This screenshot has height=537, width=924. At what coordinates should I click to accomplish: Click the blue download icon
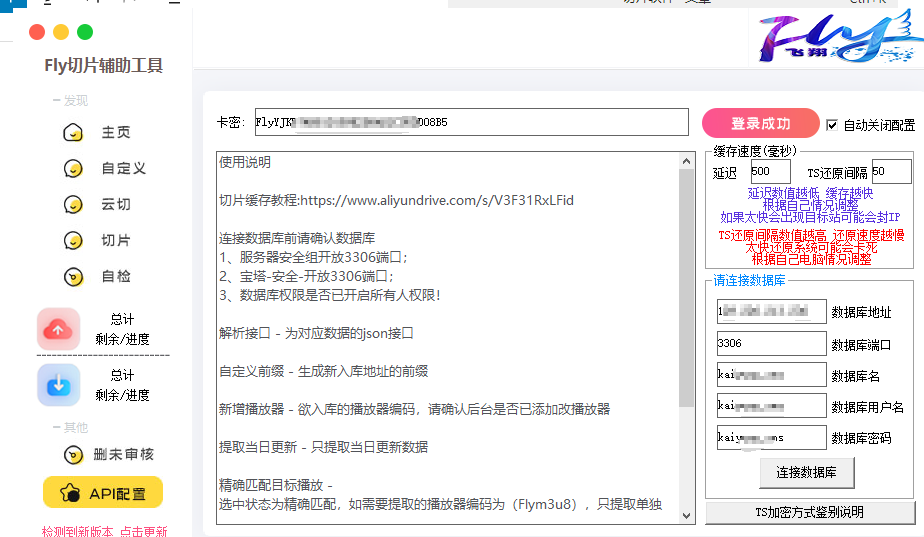58,385
